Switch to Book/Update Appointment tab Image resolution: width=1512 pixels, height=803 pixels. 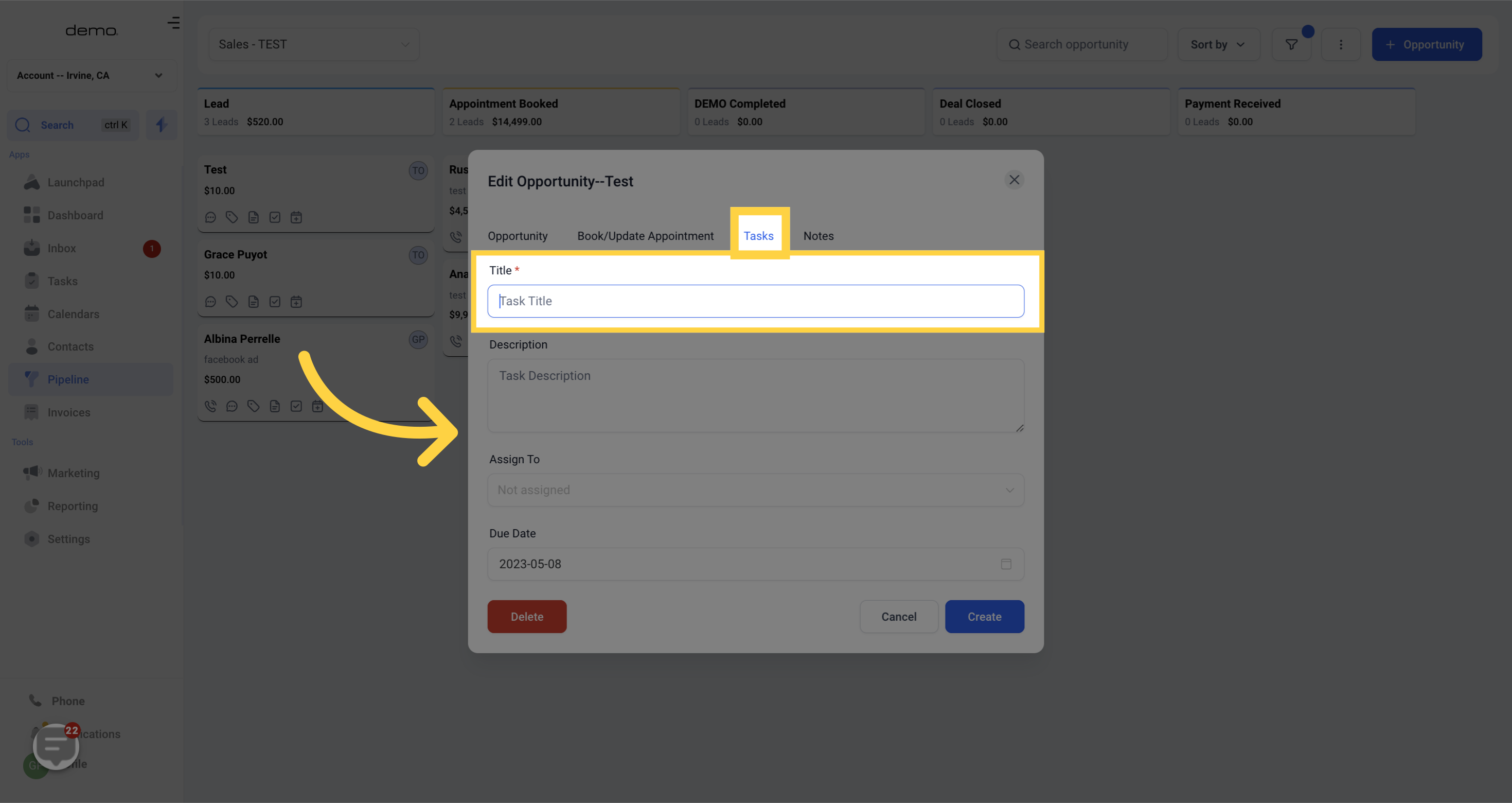pos(645,236)
